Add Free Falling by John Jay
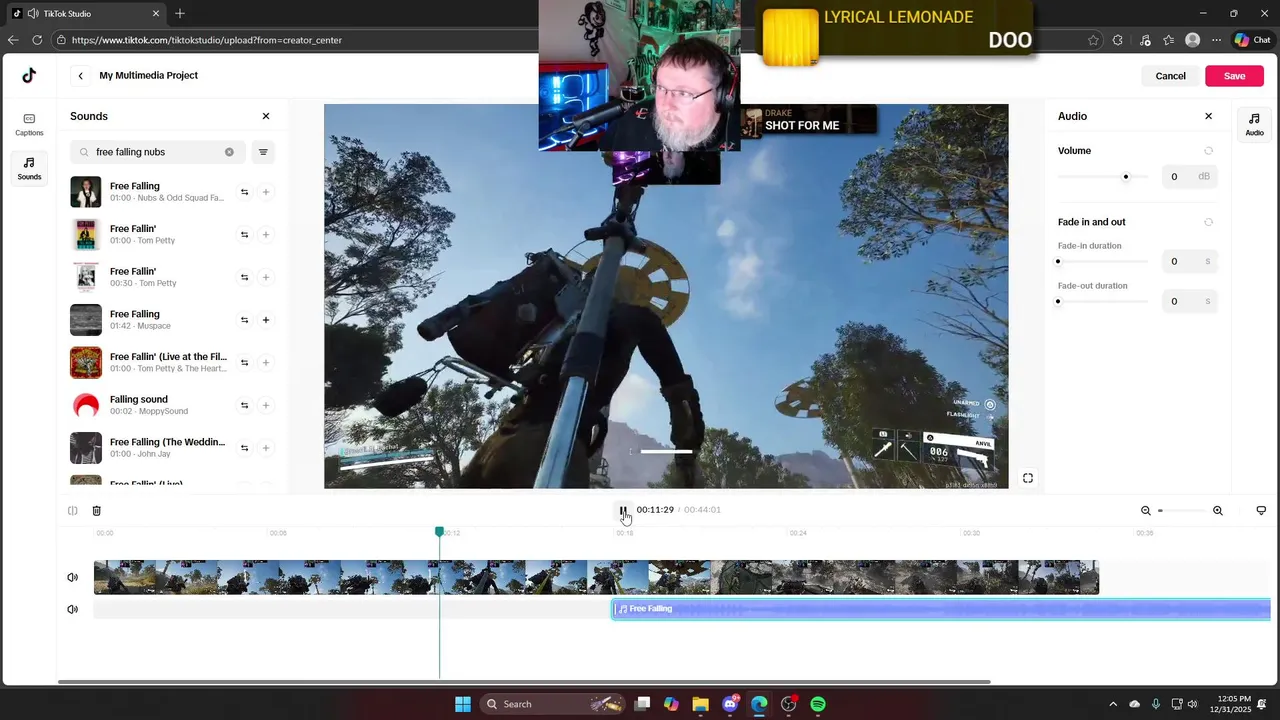Screen dimensions: 1280x720 [x=266, y=448]
